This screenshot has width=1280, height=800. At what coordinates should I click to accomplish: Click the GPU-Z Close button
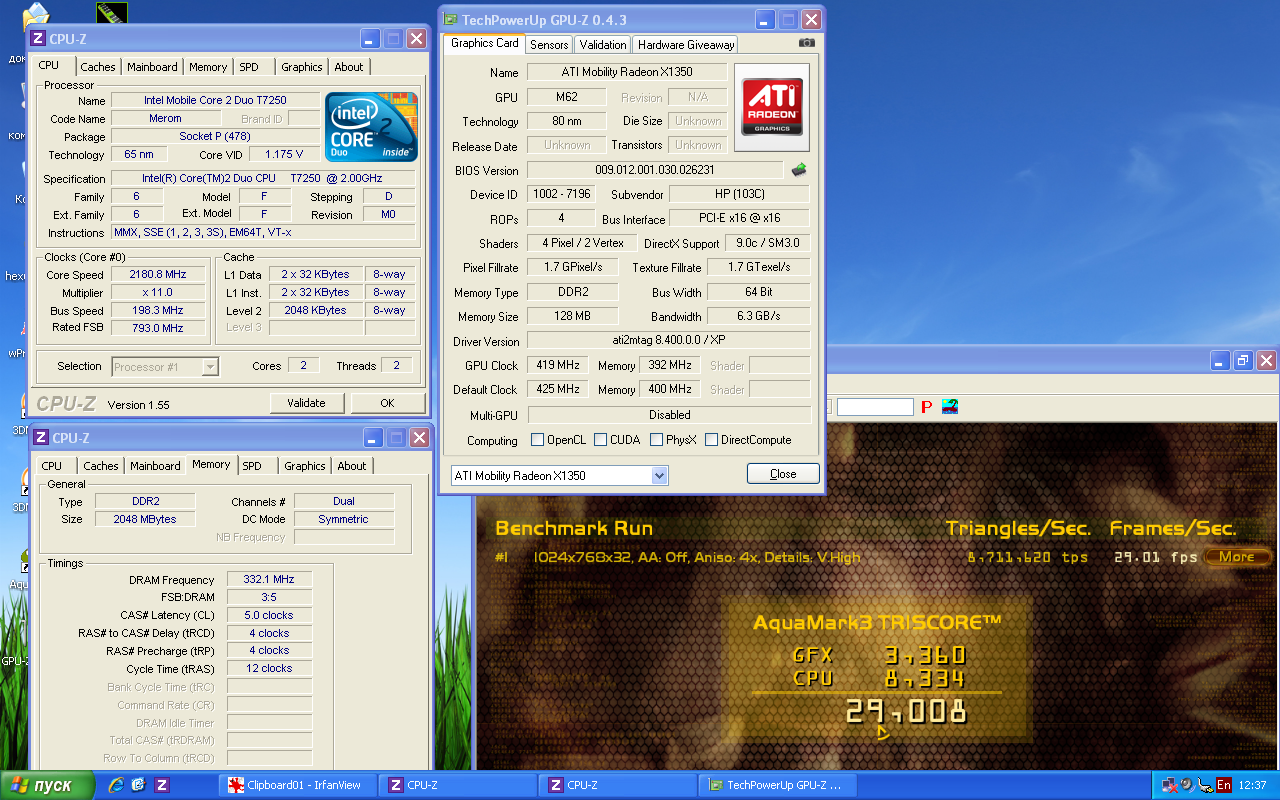(783, 474)
